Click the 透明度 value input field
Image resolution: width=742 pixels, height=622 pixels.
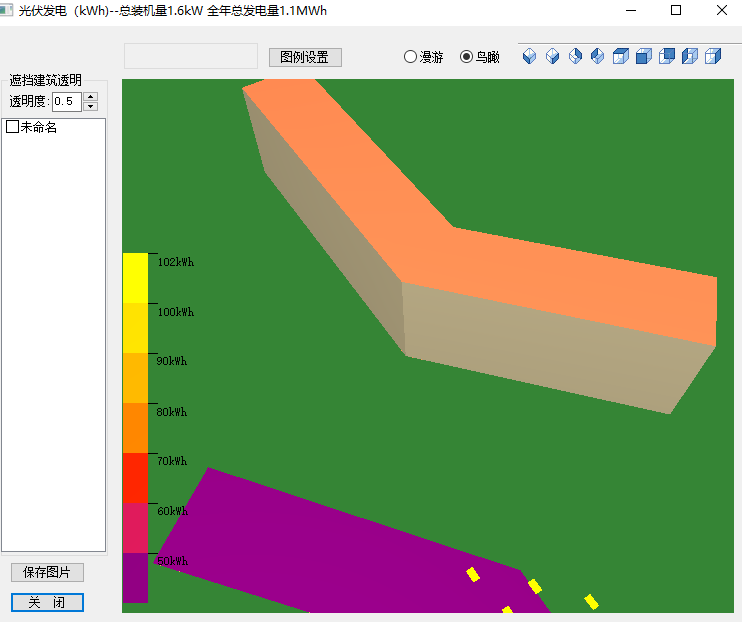coord(66,101)
